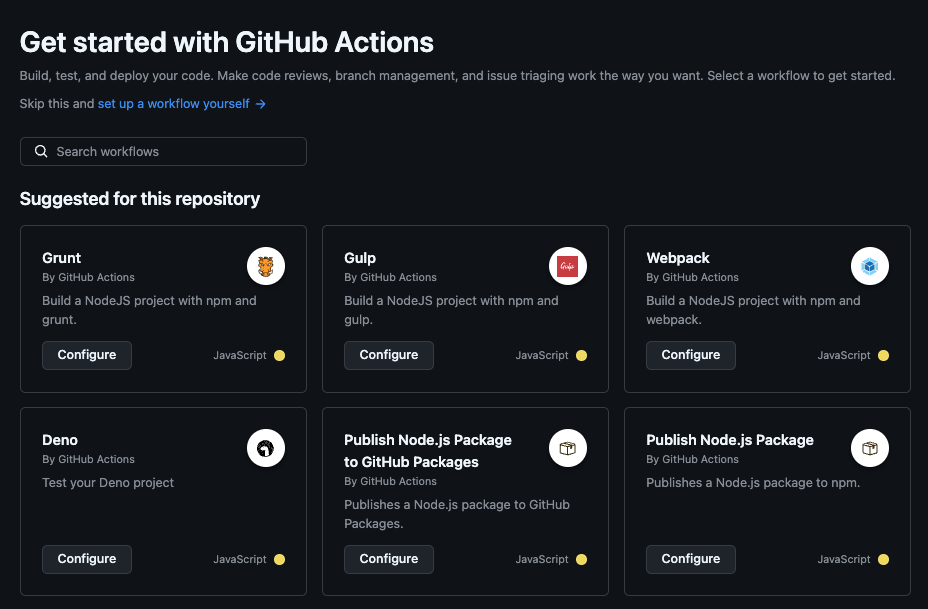The width and height of the screenshot is (928, 609).
Task: Click the yellow JavaScript dot on Grunt card
Action: click(279, 355)
